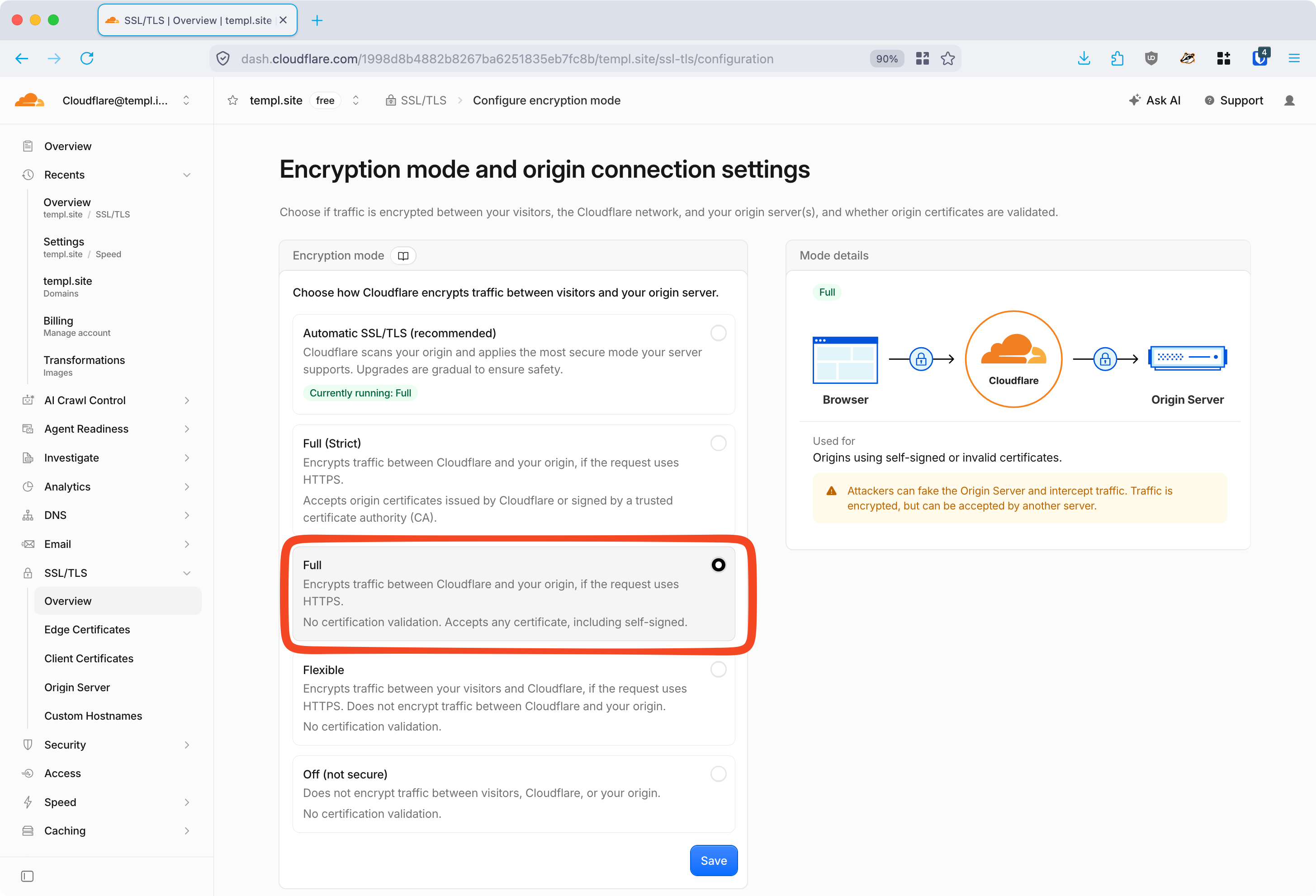
Task: Open the extensions puzzle icon
Action: point(1117,58)
